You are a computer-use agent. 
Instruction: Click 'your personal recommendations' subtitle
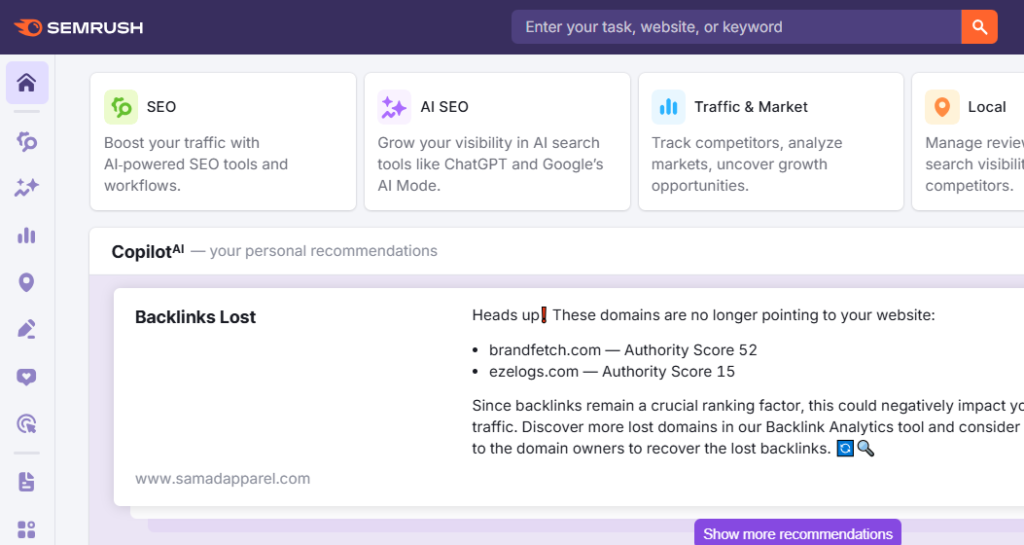[x=323, y=251]
